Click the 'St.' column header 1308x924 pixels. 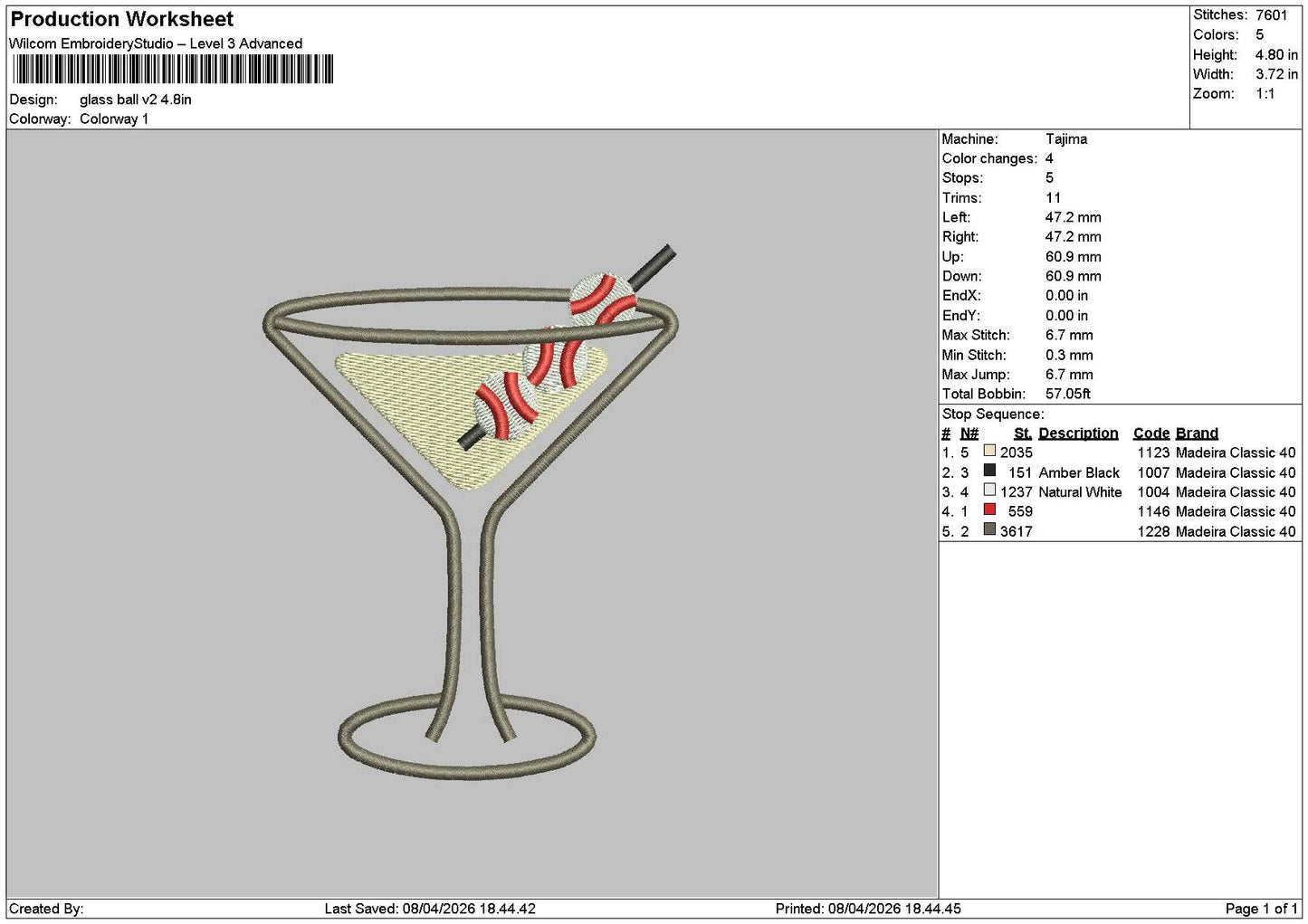point(1023,433)
